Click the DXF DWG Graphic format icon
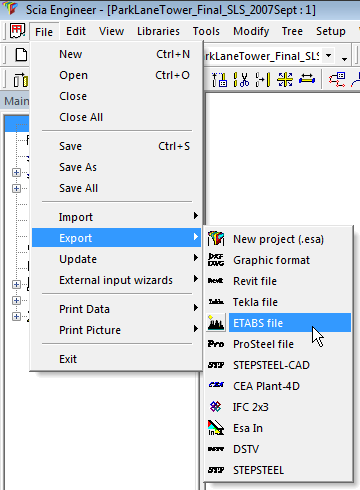Image resolution: width=360 pixels, height=490 pixels. 216,260
